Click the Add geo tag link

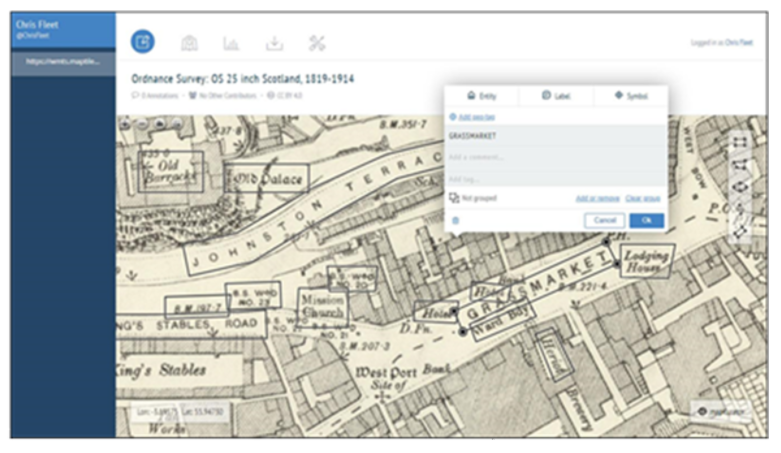(477, 117)
